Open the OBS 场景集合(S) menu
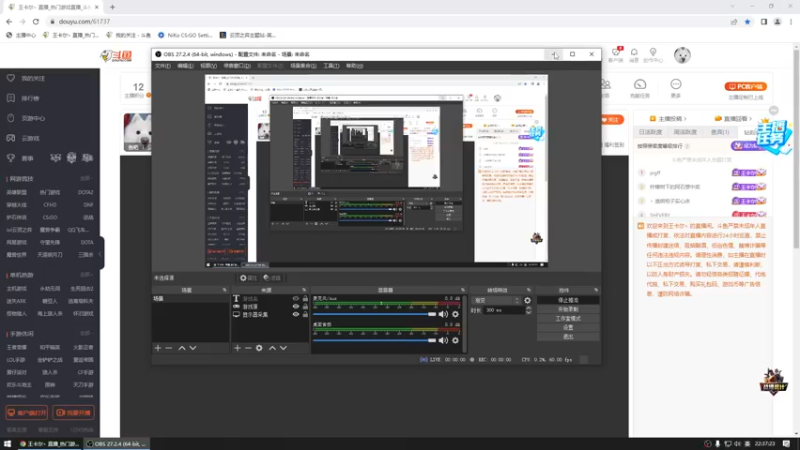Viewport: 800px width, 450px height. coord(303,66)
